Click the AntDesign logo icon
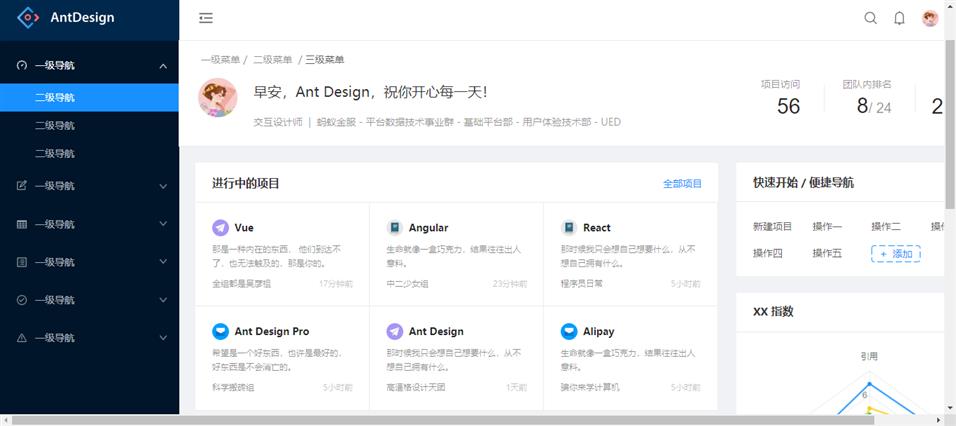Viewport: 956px width, 426px height. click(28, 18)
